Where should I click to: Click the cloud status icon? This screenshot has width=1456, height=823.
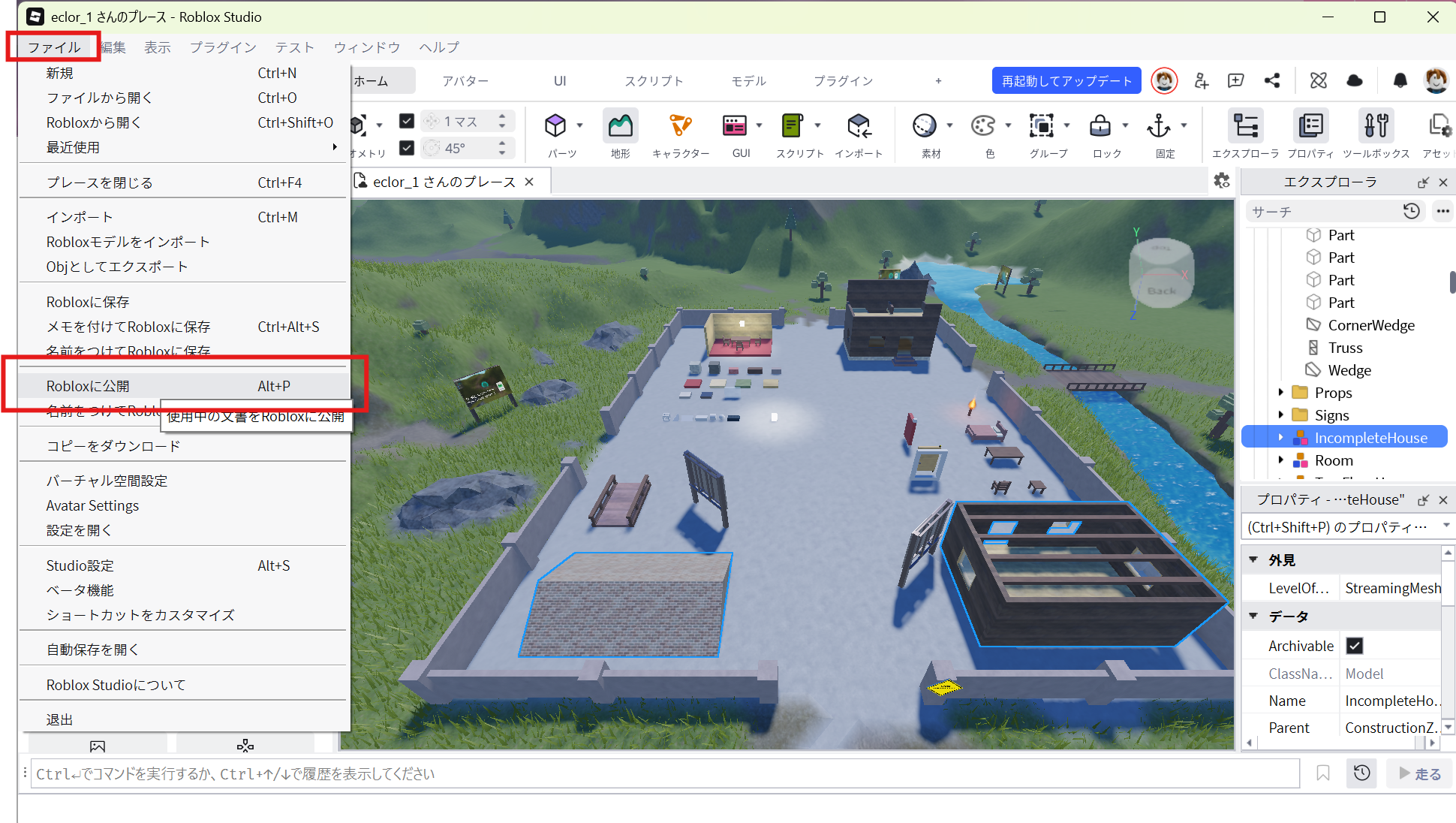pyautogui.click(x=1355, y=81)
